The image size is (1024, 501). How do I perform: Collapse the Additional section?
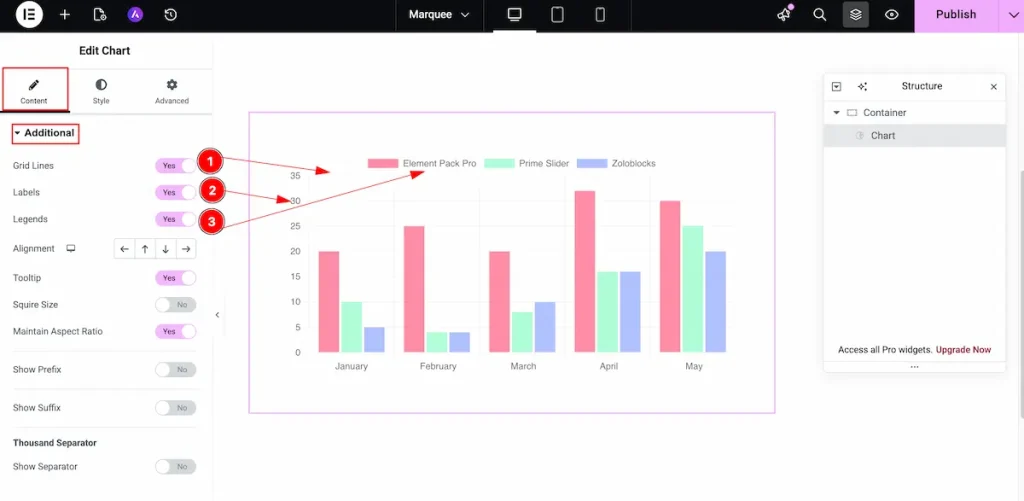point(44,133)
